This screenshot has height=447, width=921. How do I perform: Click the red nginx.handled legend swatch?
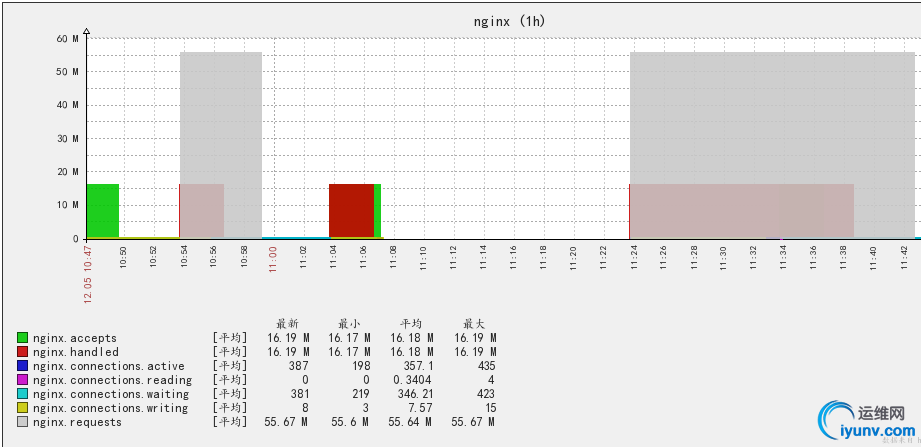tap(22, 352)
